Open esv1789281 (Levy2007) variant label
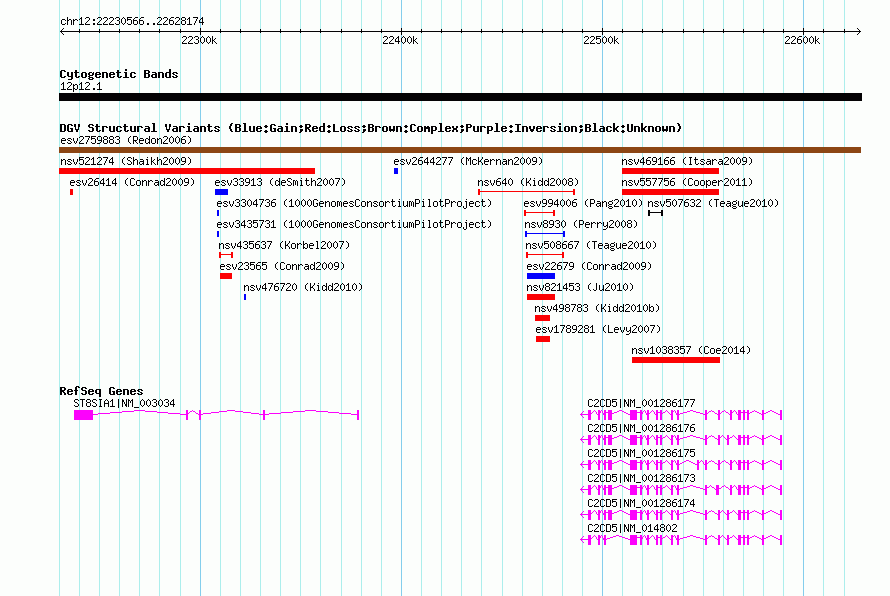This screenshot has height=596, width=890. [598, 329]
